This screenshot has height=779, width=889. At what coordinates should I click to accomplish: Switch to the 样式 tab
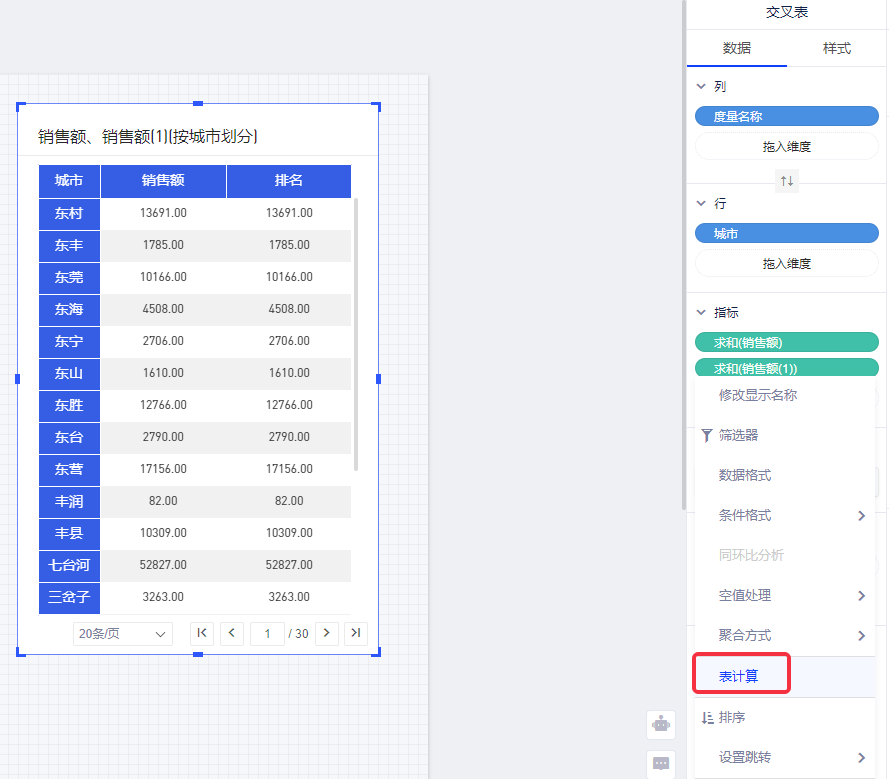point(836,48)
